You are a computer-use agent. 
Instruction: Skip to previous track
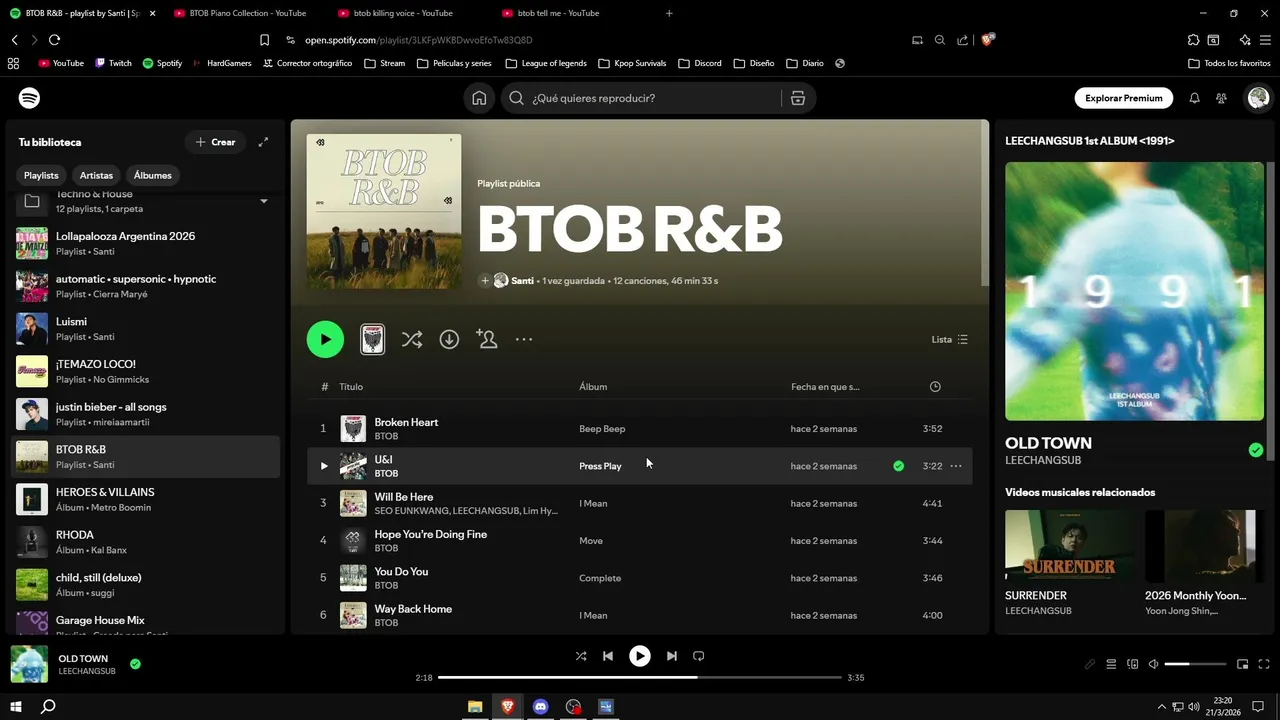click(608, 656)
